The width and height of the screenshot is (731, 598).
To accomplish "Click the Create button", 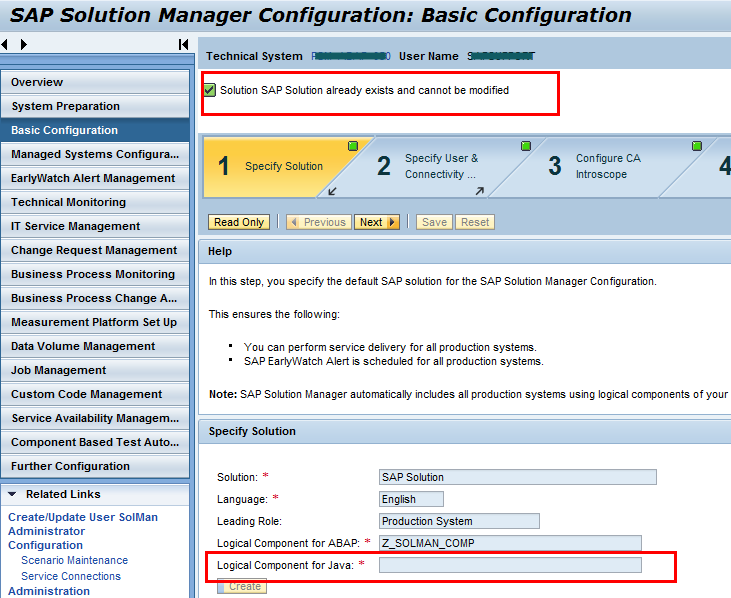I will point(241,586).
